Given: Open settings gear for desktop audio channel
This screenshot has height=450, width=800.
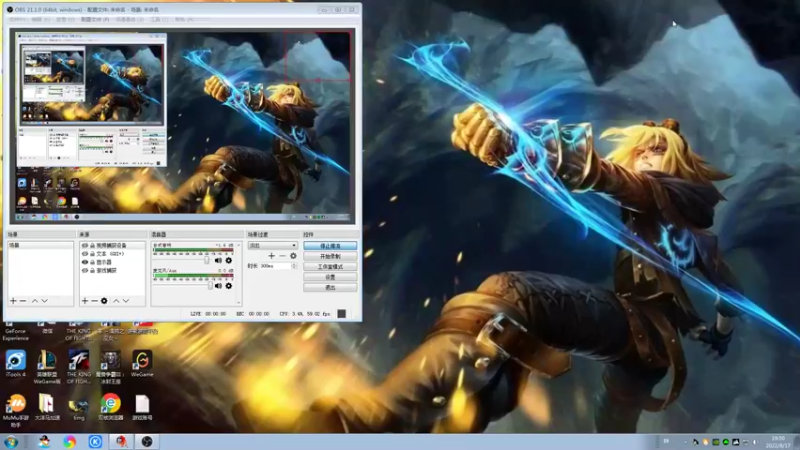Looking at the screenshot, I should 229,261.
